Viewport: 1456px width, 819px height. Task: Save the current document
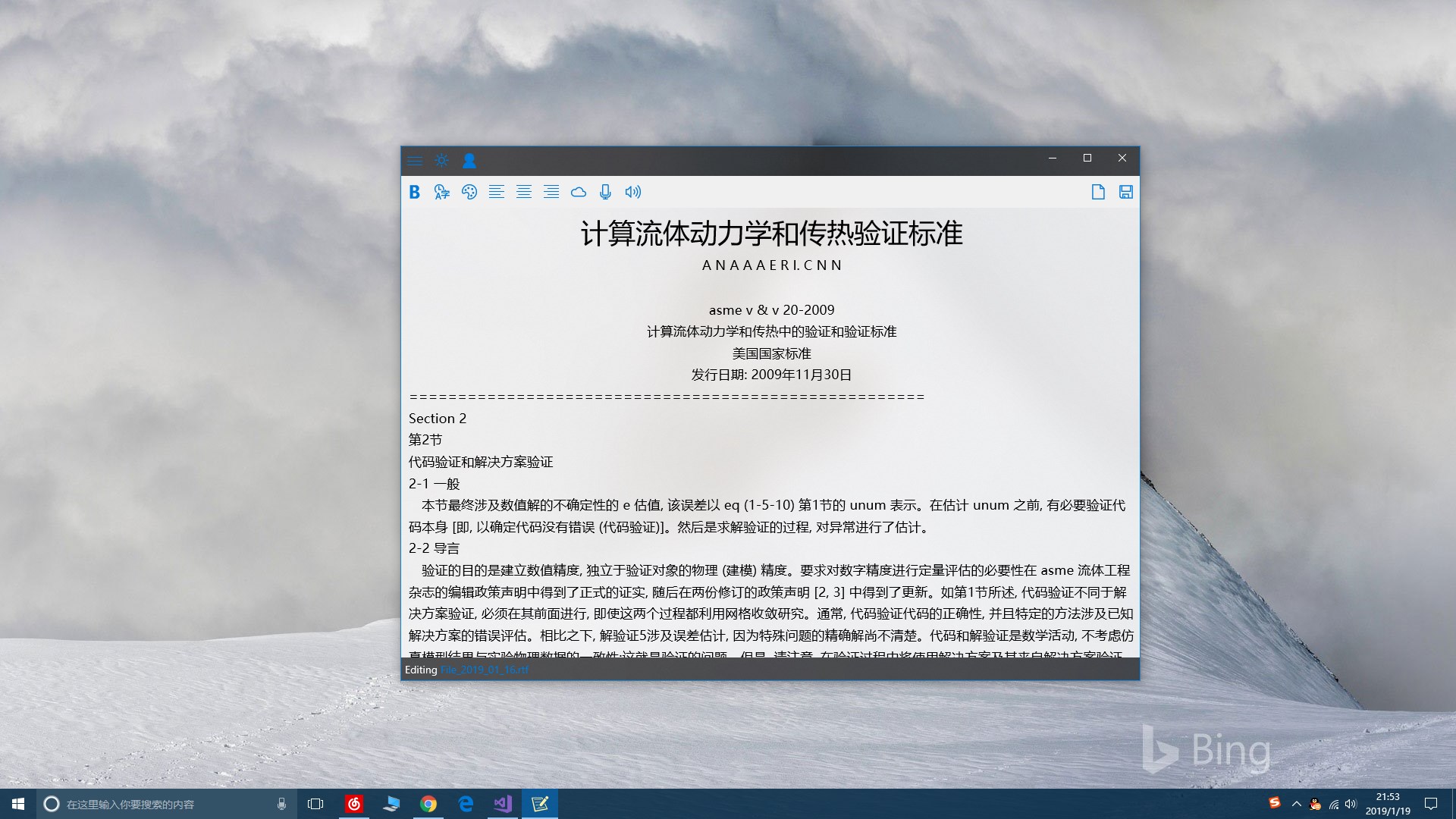coord(1125,192)
